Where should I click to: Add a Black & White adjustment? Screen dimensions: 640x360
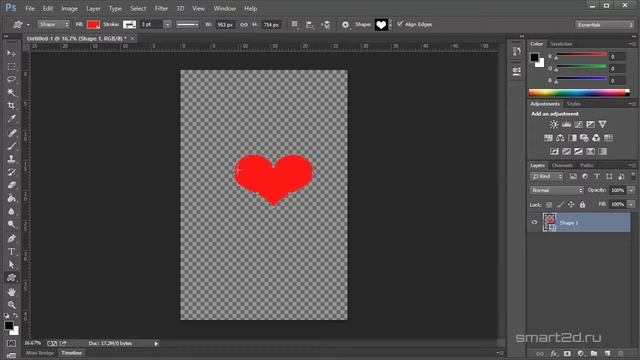572,138
